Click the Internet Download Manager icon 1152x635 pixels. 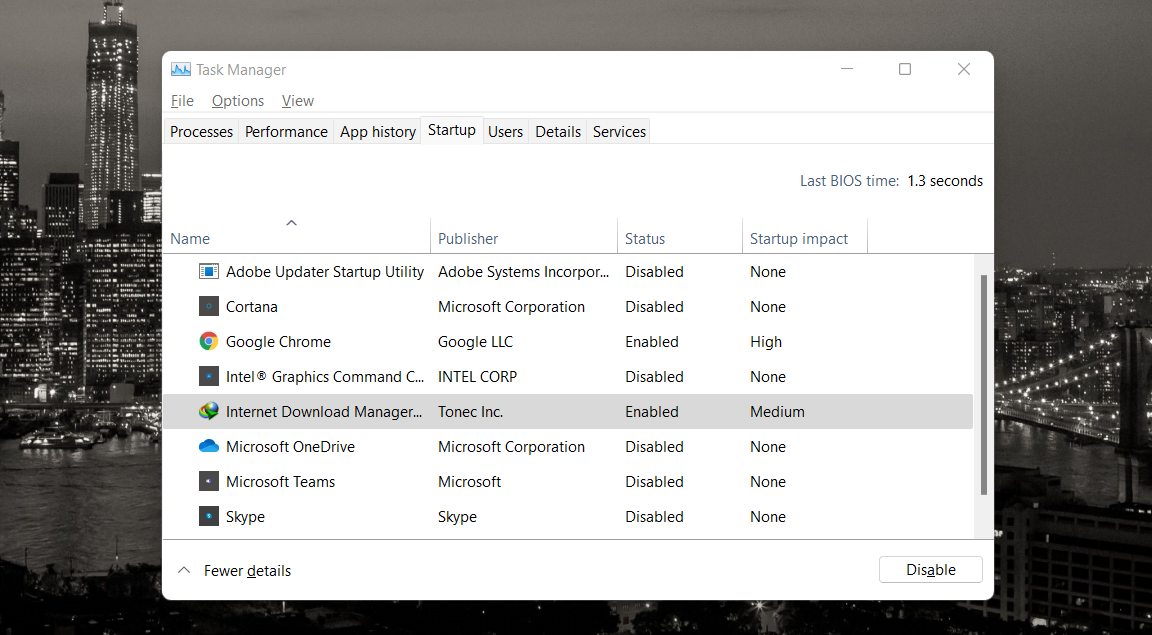[x=209, y=412]
